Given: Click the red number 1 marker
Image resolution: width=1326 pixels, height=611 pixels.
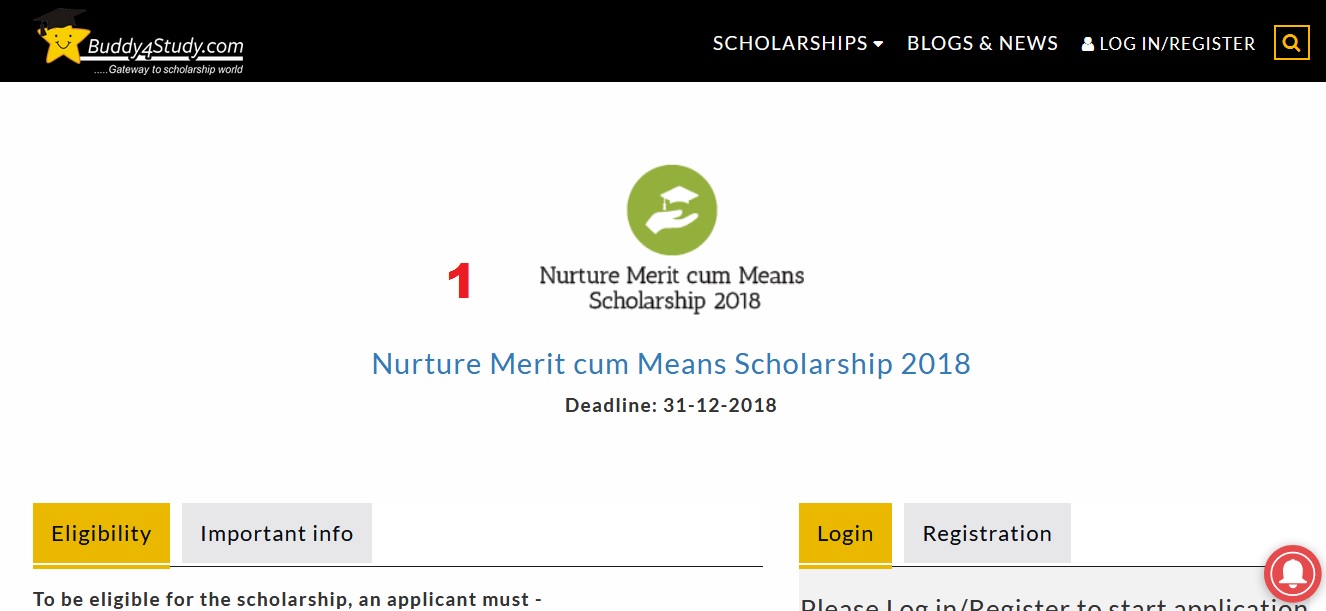Looking at the screenshot, I should (x=459, y=281).
